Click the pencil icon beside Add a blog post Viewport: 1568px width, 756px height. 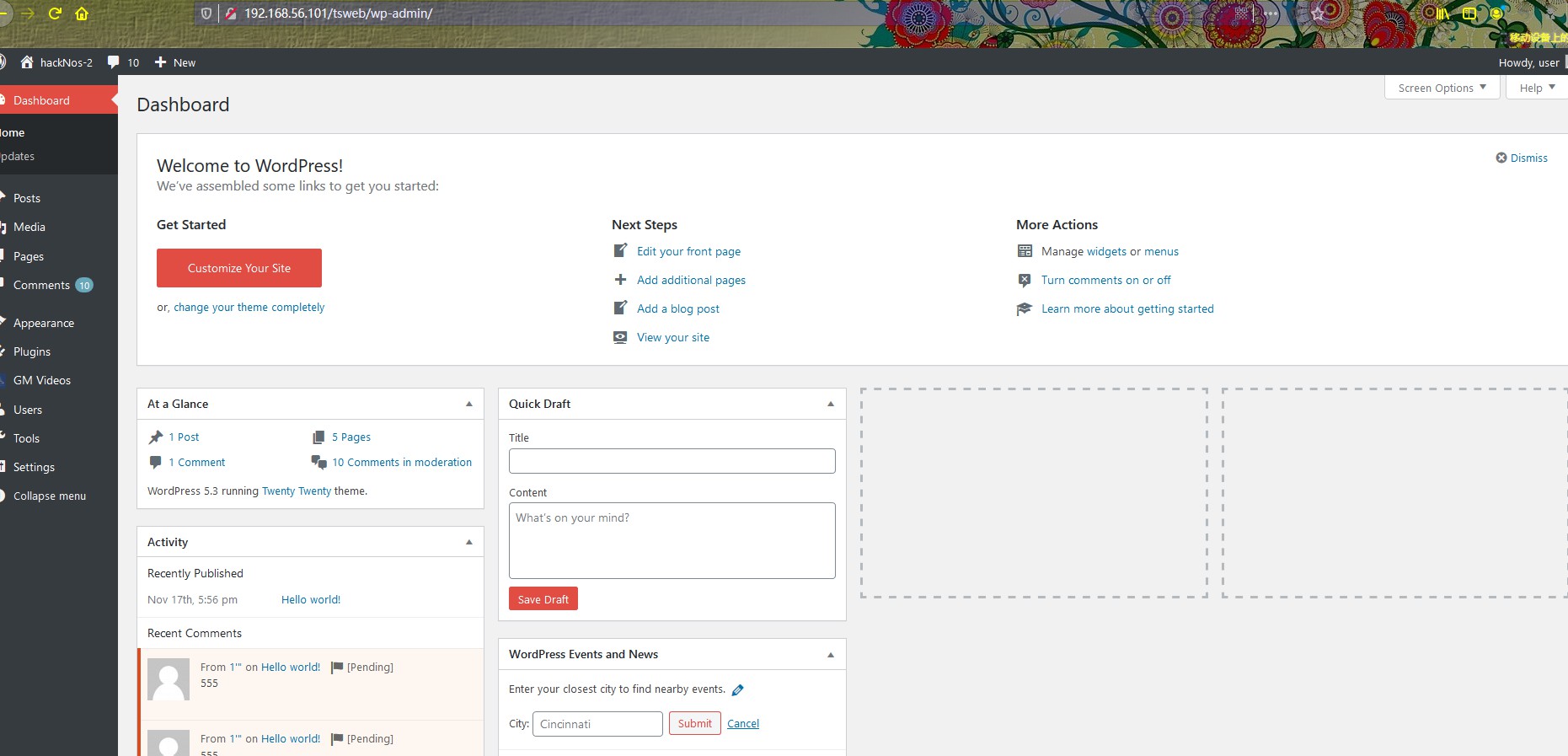pyautogui.click(x=620, y=308)
